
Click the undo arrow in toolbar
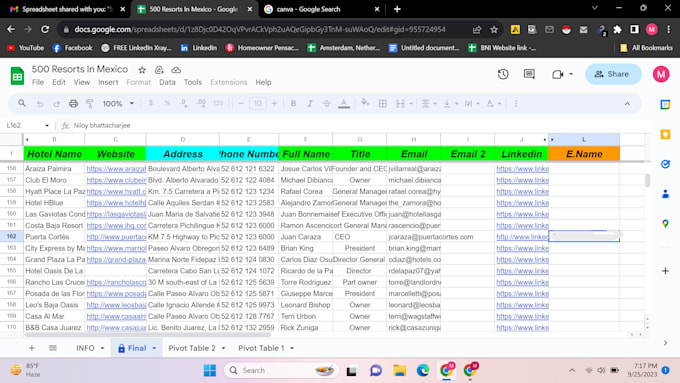tap(40, 104)
